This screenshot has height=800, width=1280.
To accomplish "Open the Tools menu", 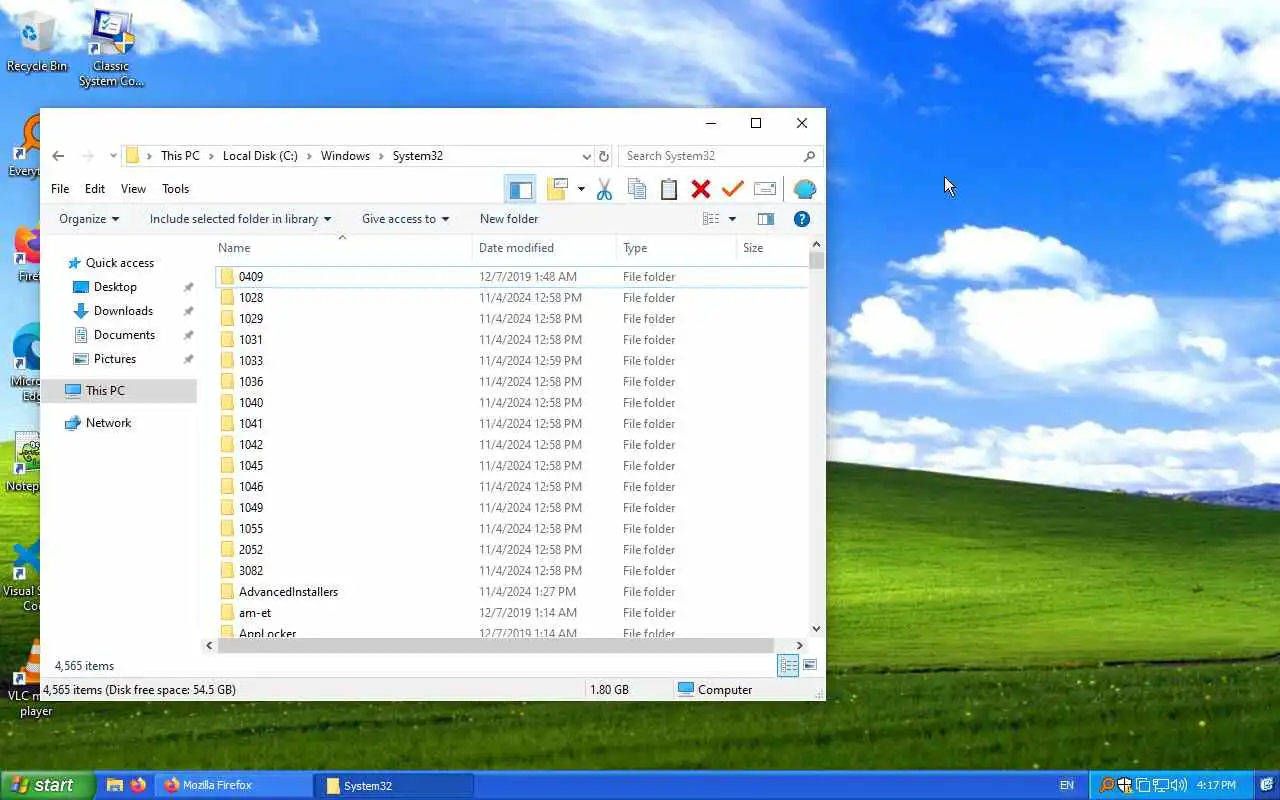I will (x=175, y=189).
